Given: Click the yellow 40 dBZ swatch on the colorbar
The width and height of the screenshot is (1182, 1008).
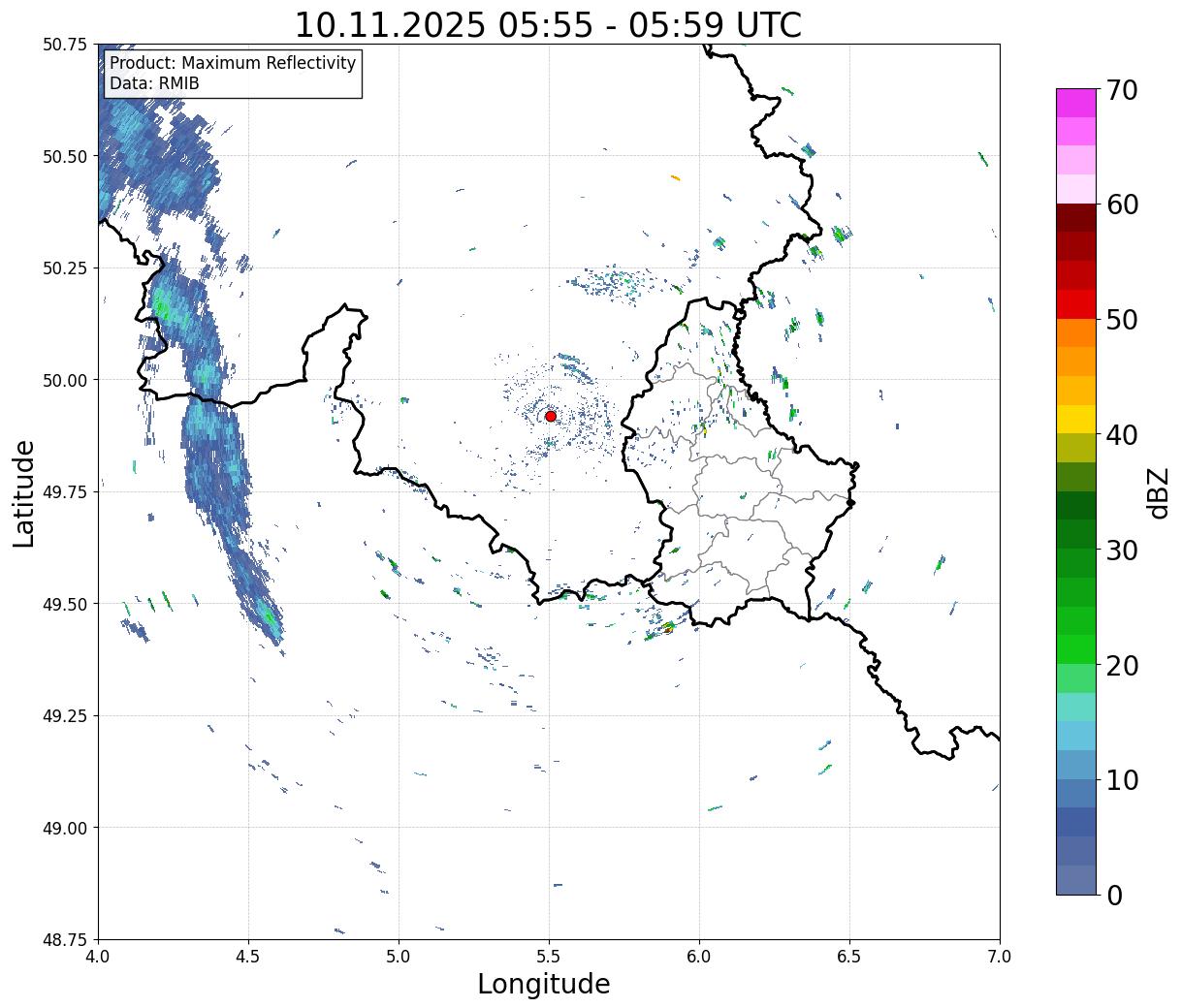Looking at the screenshot, I should pyautogui.click(x=1076, y=419).
